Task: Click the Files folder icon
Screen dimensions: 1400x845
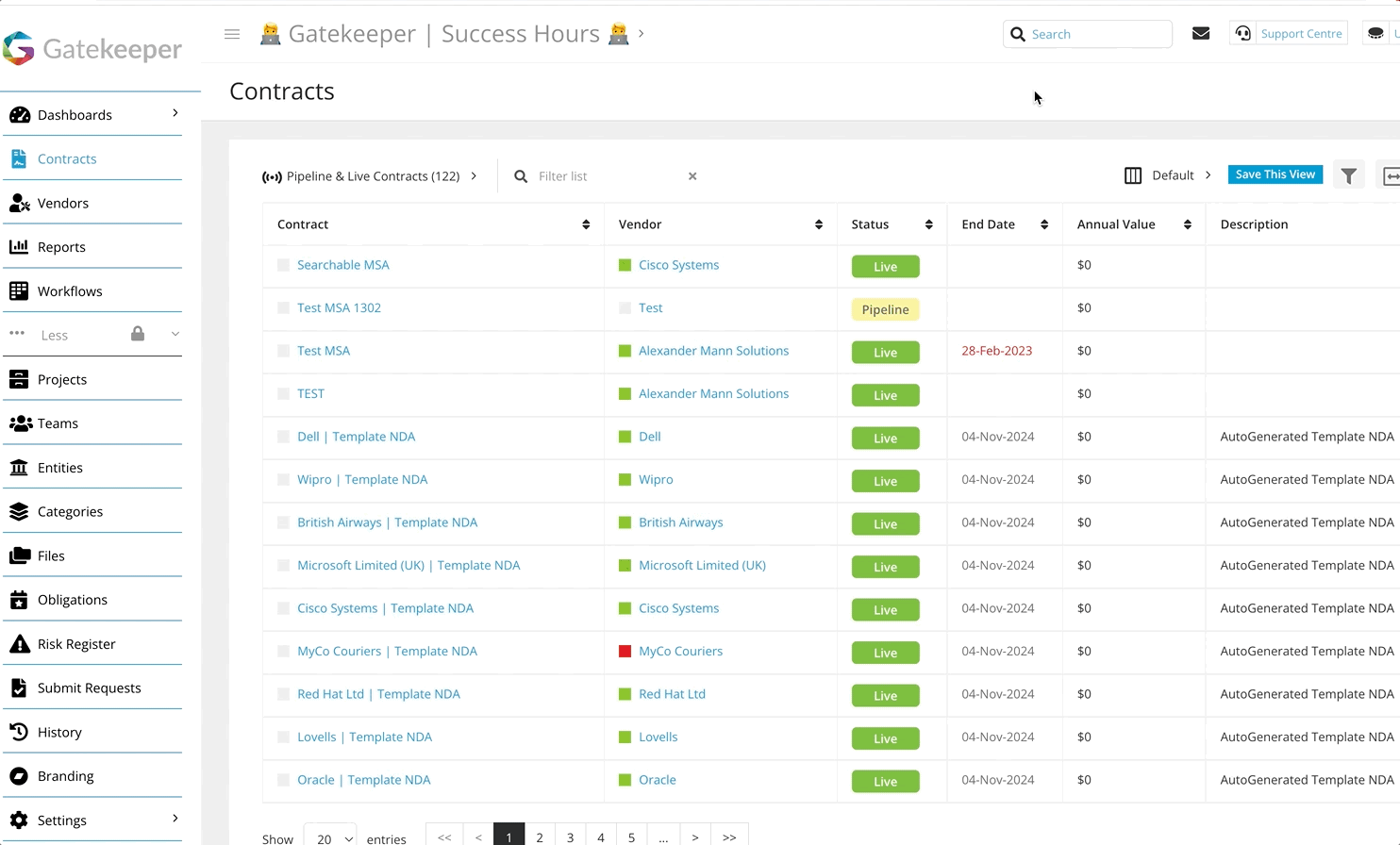Action: click(x=20, y=555)
